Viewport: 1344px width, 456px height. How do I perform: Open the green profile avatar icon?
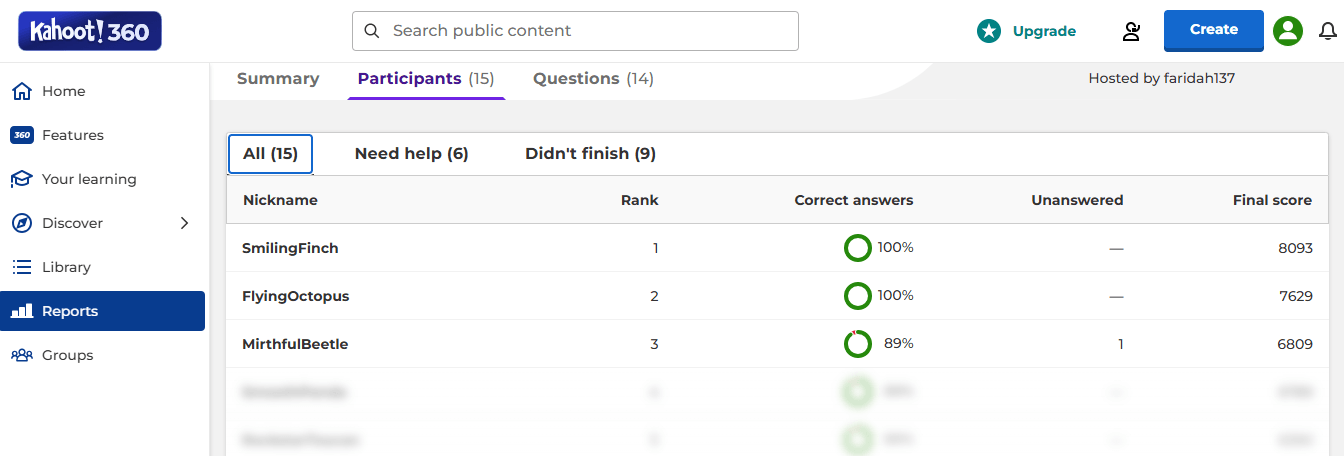coord(1288,31)
